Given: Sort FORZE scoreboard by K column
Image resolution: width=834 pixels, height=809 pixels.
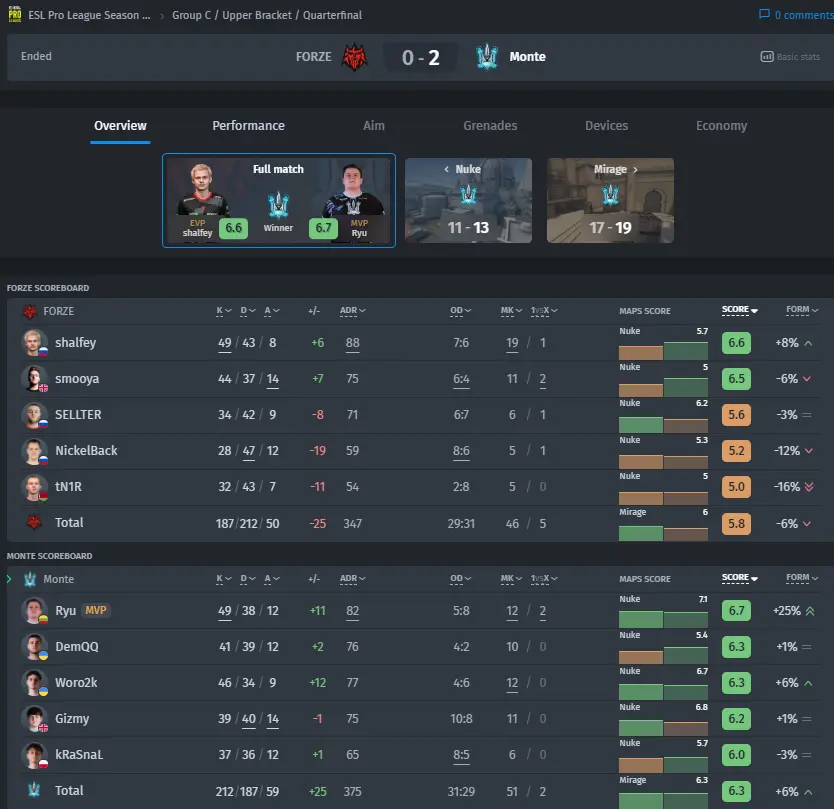Looking at the screenshot, I should [x=223, y=311].
